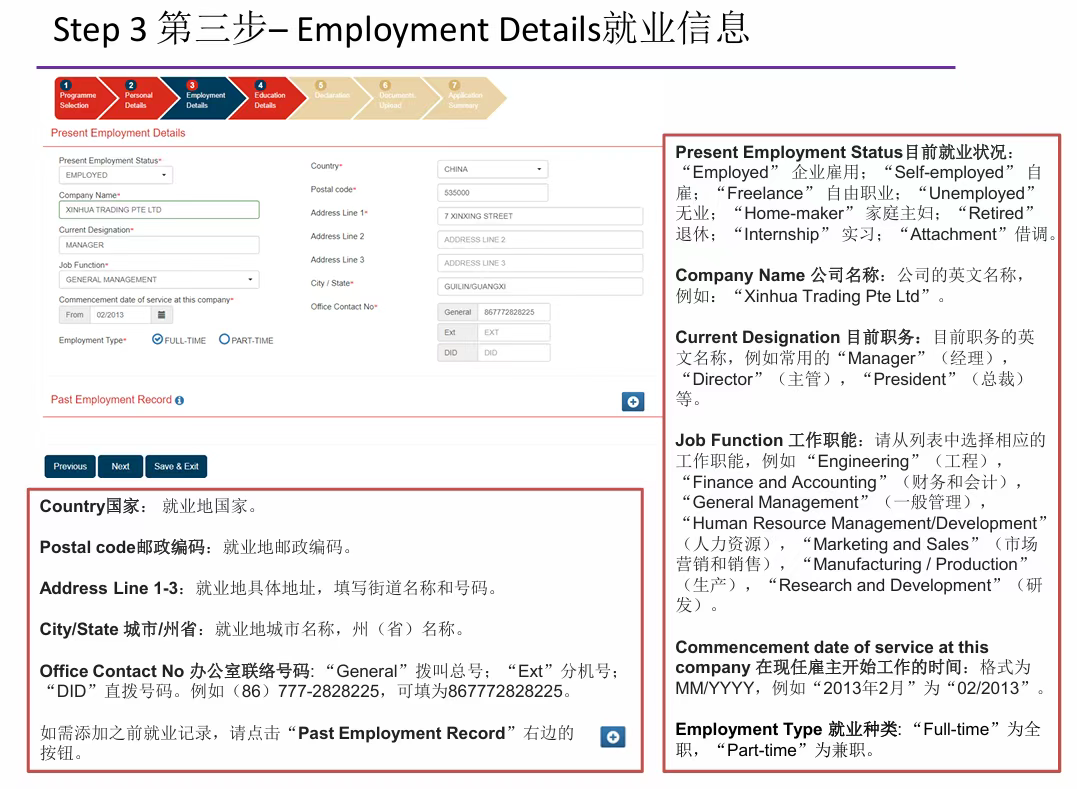Viewport: 1077px width, 789px height.
Task: Click the Previous button
Action: click(x=70, y=466)
